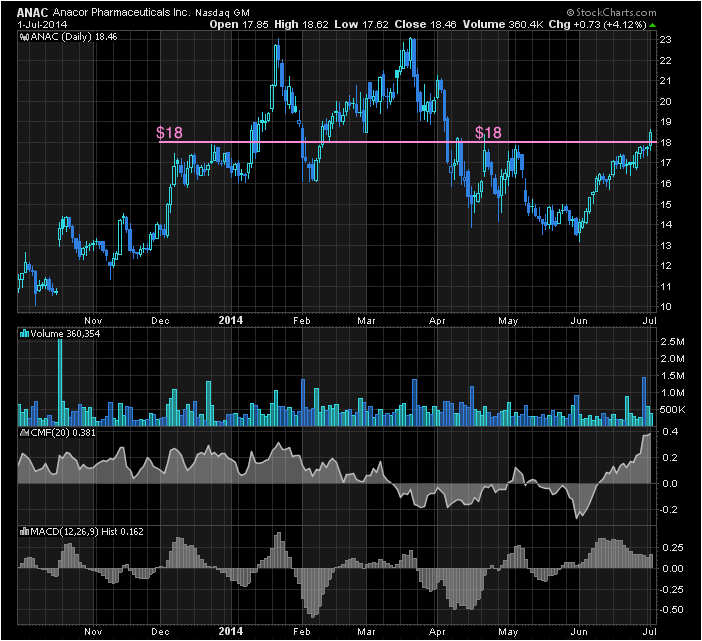Click the 21 price axis label
Viewport: 702px width, 641px height.
click(x=666, y=81)
